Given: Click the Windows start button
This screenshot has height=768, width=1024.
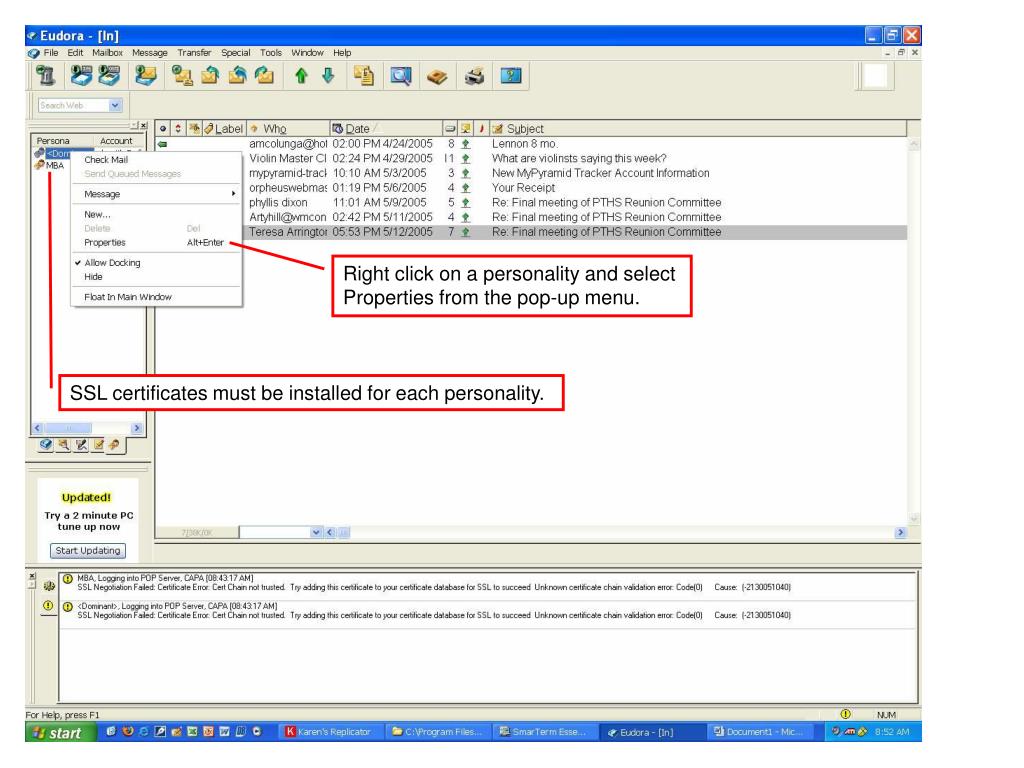Looking at the screenshot, I should pos(59,733).
